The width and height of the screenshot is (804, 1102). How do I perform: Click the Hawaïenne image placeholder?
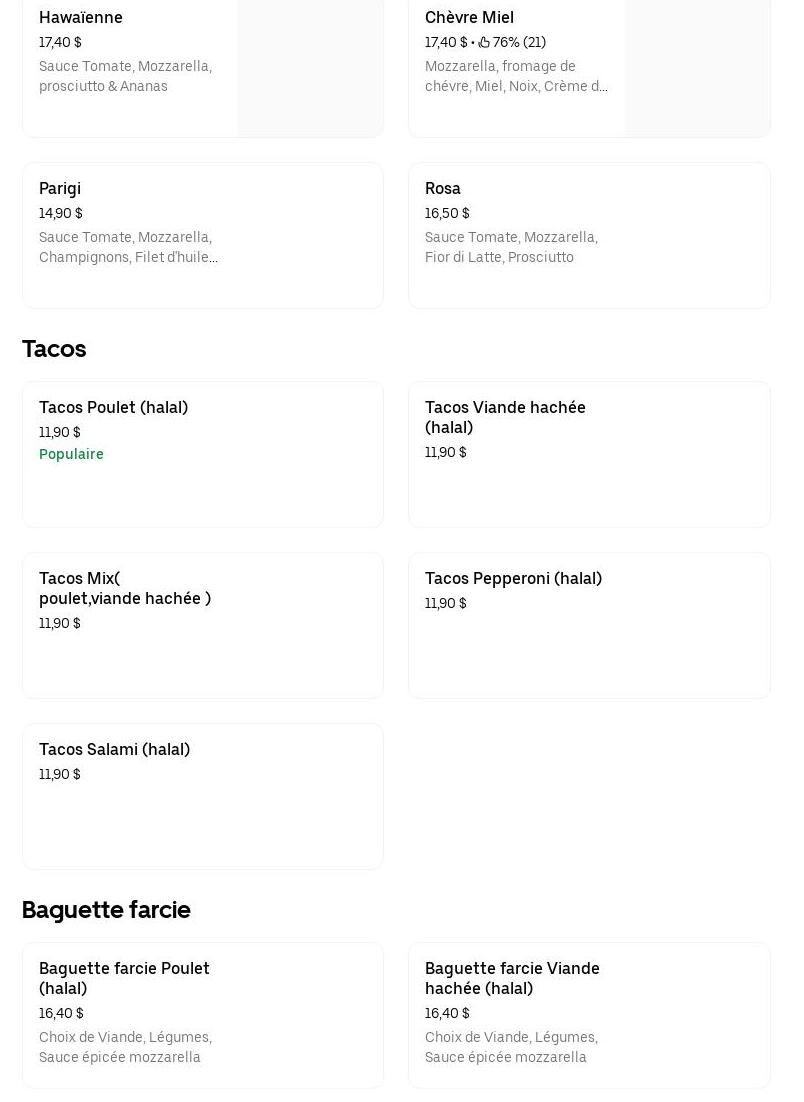click(x=310, y=68)
